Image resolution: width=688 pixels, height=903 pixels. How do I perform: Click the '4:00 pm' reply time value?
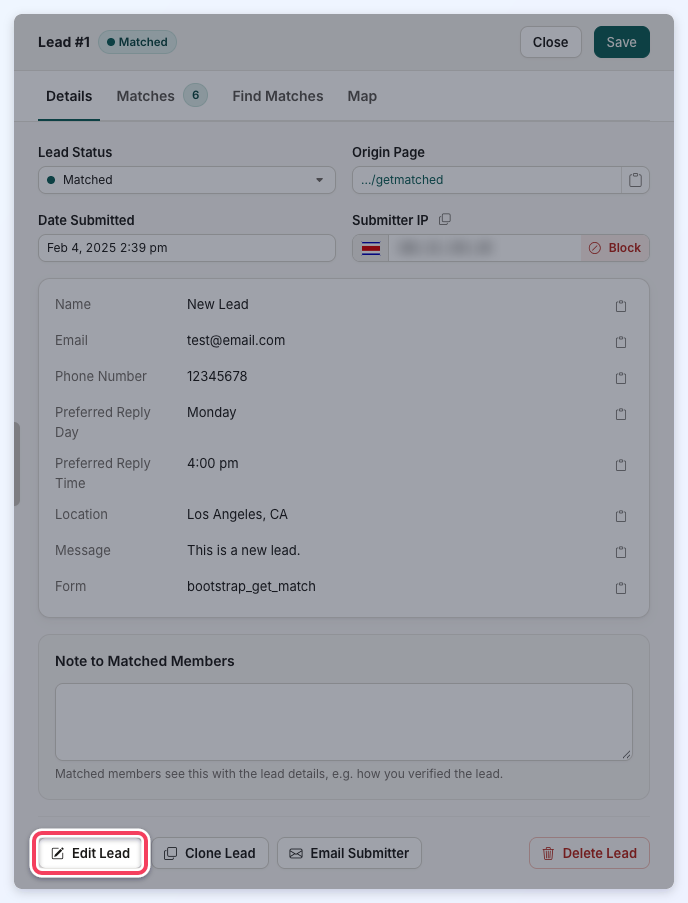pyautogui.click(x=212, y=464)
